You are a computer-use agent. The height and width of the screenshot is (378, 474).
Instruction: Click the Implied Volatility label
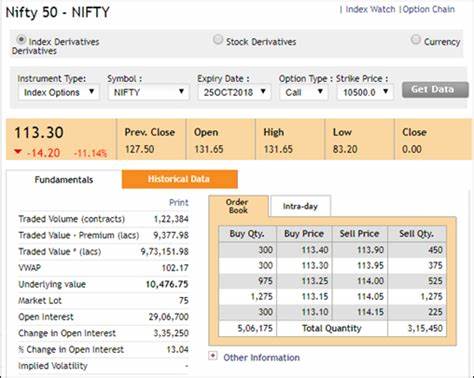pos(53,366)
